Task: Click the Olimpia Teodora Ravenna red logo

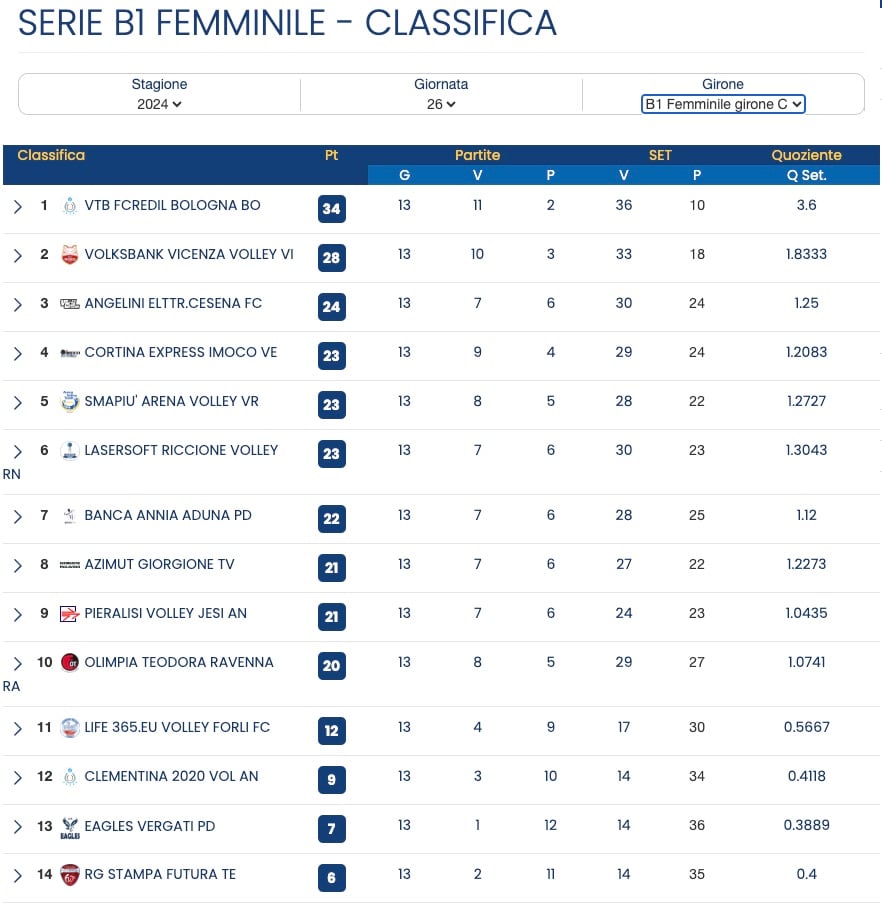Action: coord(70,662)
